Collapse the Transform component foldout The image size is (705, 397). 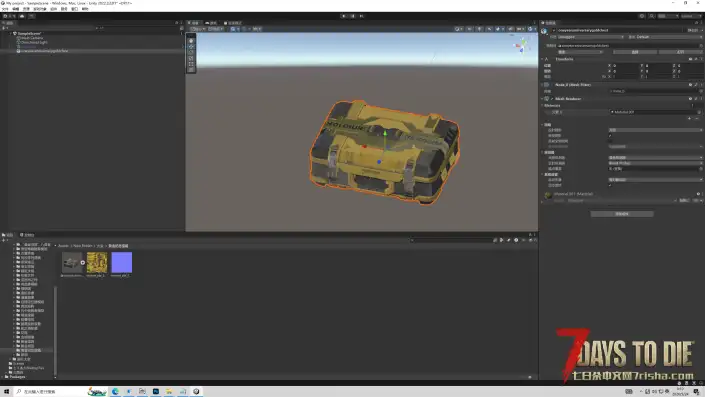coord(542,59)
